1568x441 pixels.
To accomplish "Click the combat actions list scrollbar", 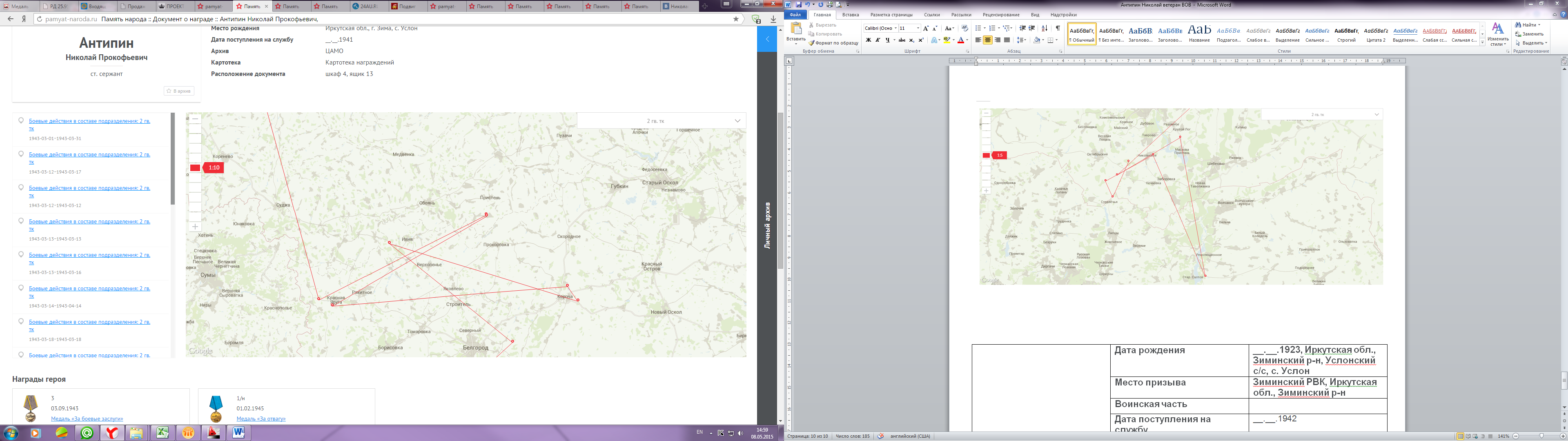I will click(x=173, y=158).
